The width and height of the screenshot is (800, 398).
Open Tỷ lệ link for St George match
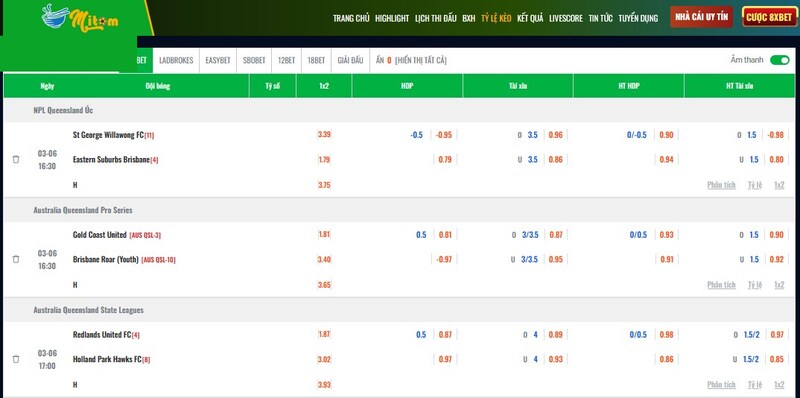755,185
